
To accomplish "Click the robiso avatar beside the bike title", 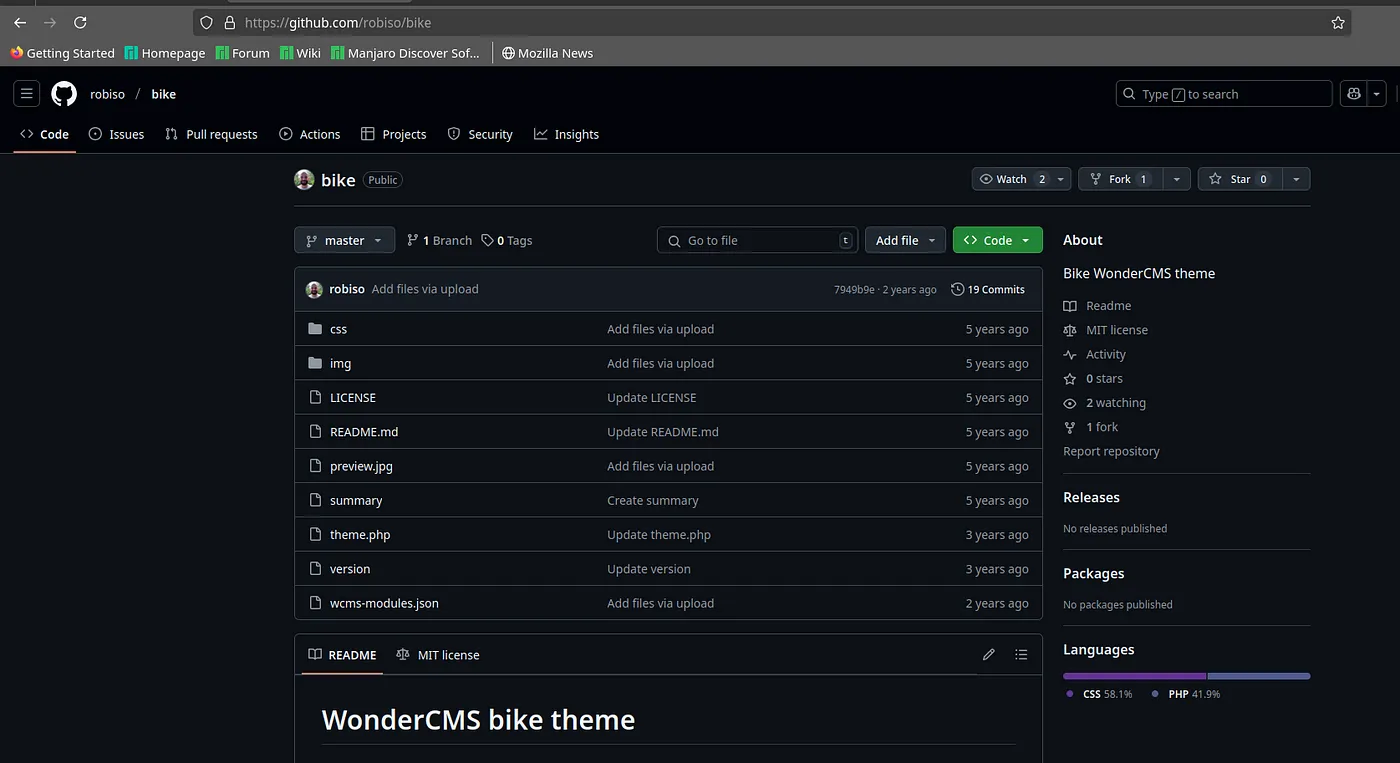I will [304, 180].
